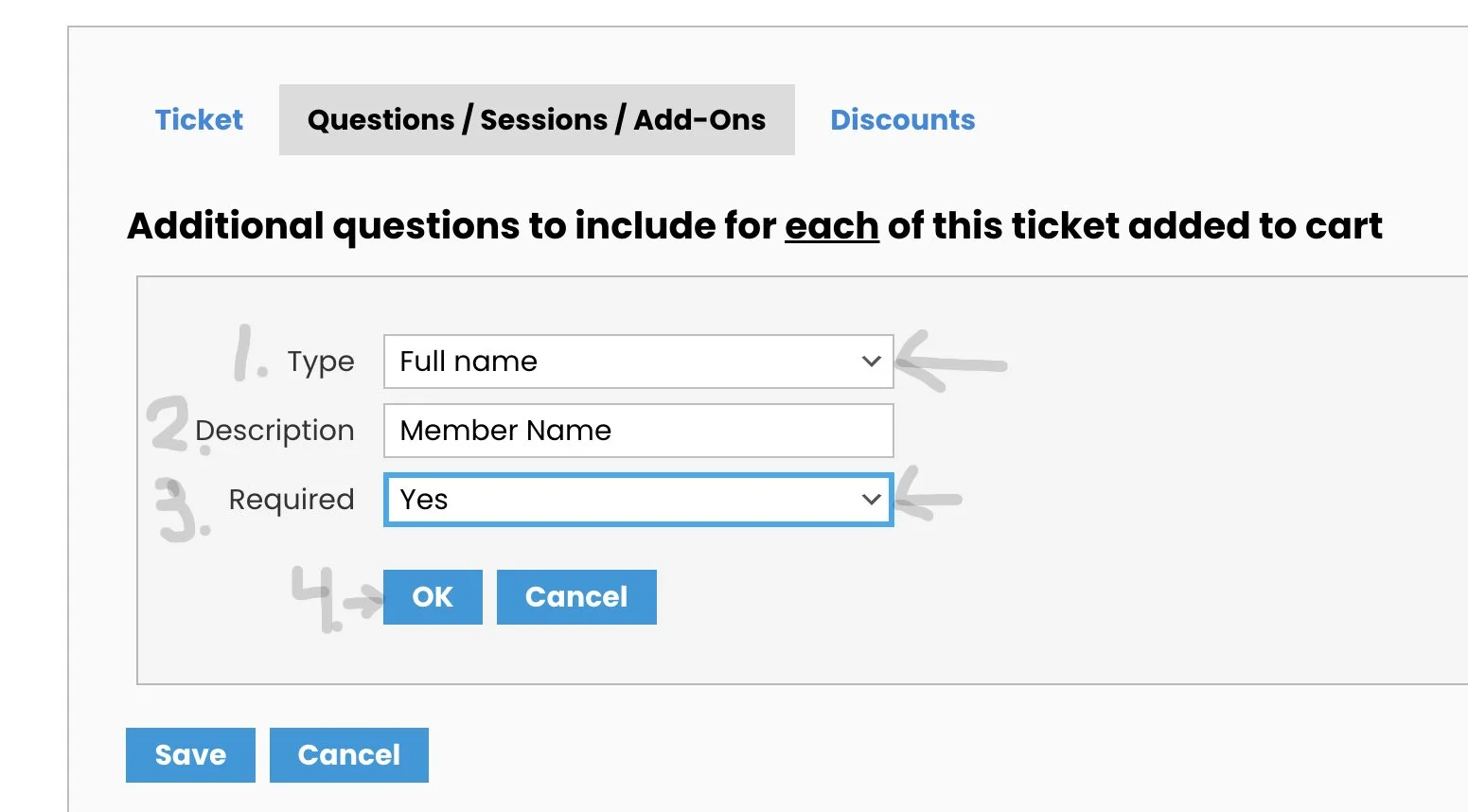Click the chevron in the Type dropdown
The image size is (1468, 812).
[x=872, y=362]
